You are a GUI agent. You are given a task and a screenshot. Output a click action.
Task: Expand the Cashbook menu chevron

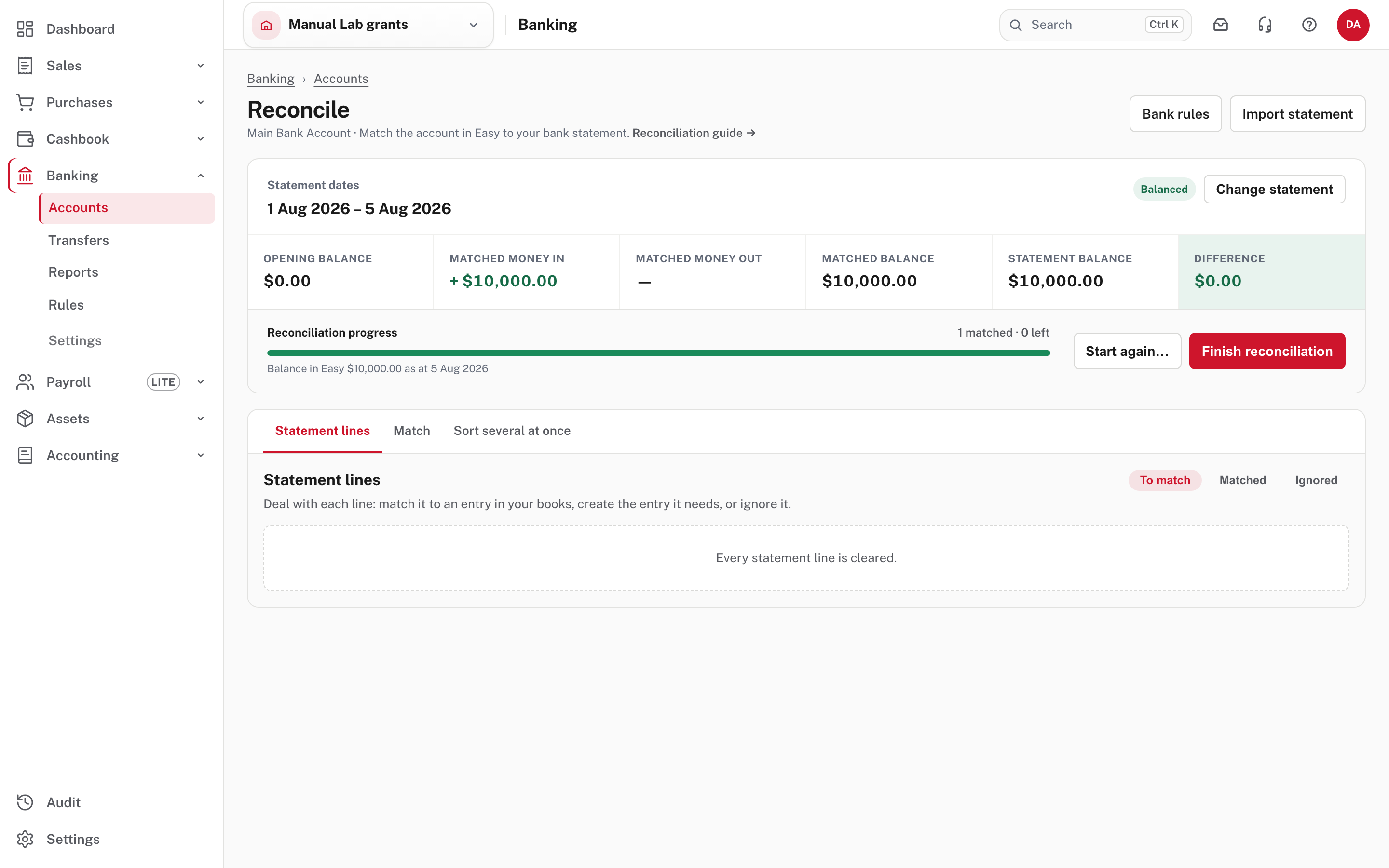coord(200,139)
